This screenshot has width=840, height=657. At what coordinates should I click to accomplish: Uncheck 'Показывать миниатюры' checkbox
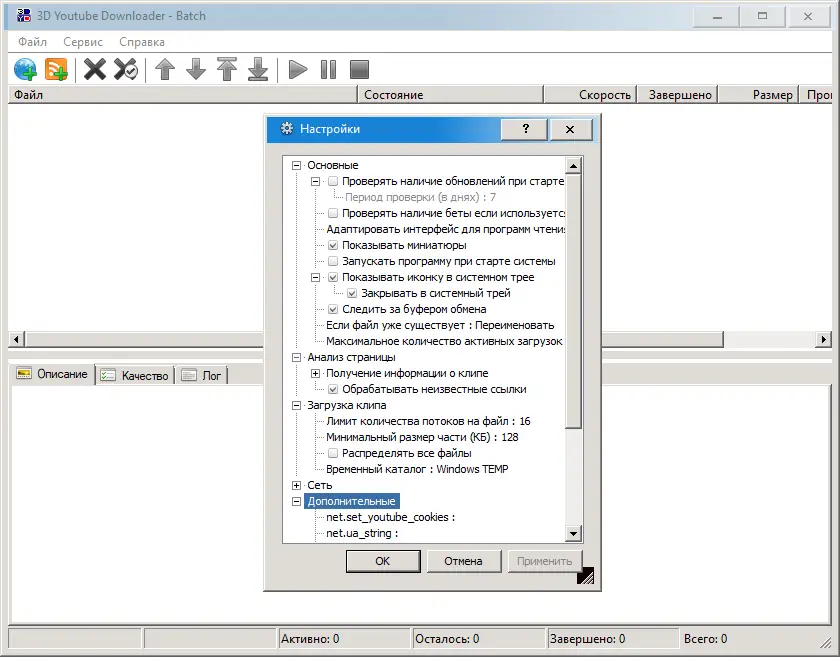tap(333, 245)
